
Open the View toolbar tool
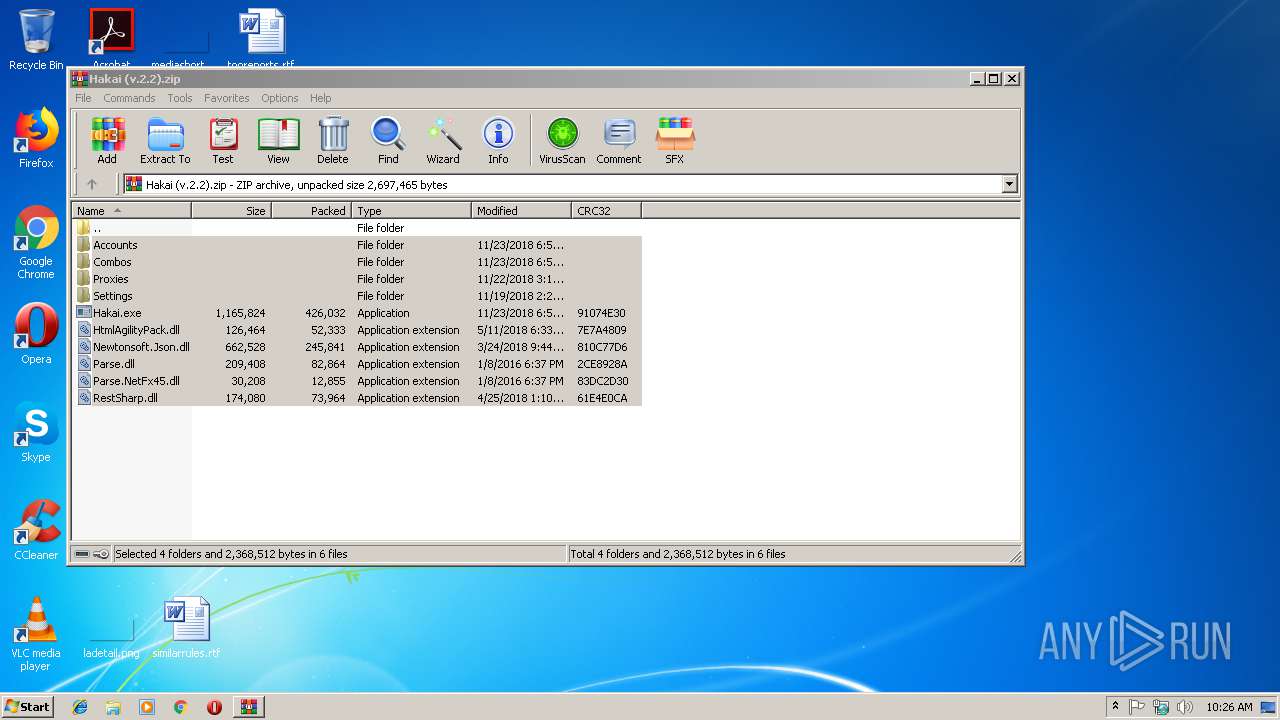pyautogui.click(x=278, y=140)
